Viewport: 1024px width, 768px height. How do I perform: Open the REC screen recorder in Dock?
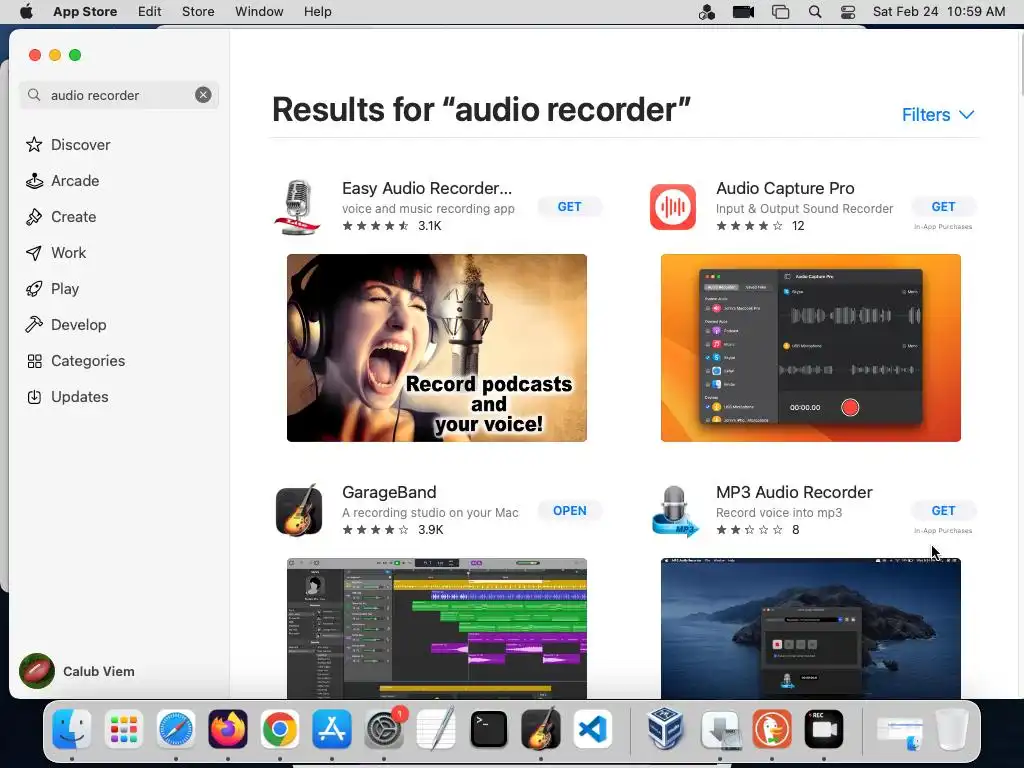[x=824, y=729]
